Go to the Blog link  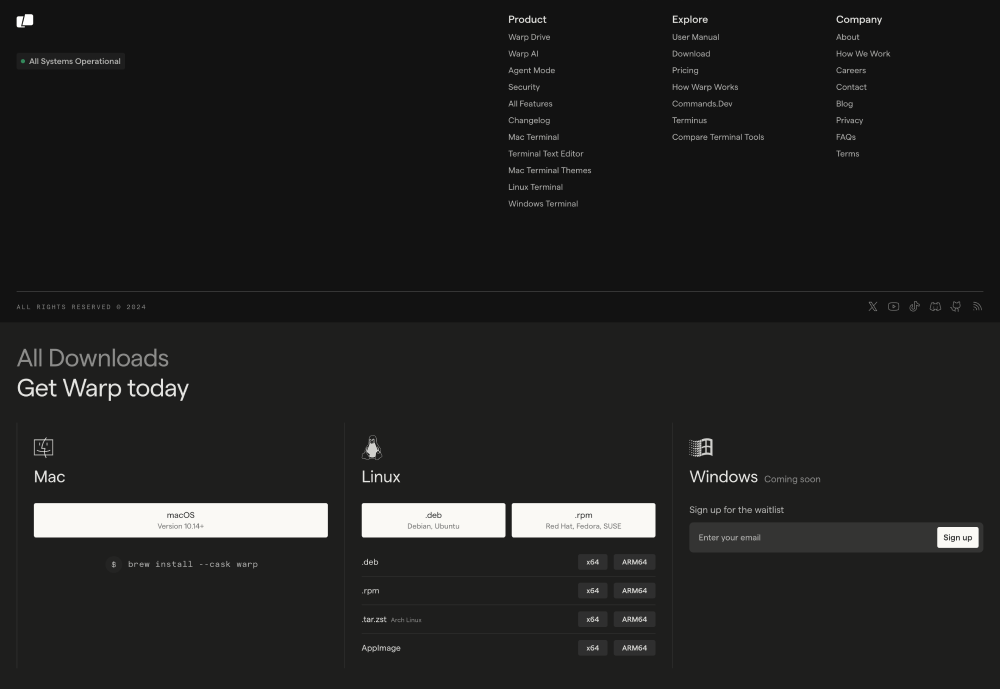pos(844,103)
